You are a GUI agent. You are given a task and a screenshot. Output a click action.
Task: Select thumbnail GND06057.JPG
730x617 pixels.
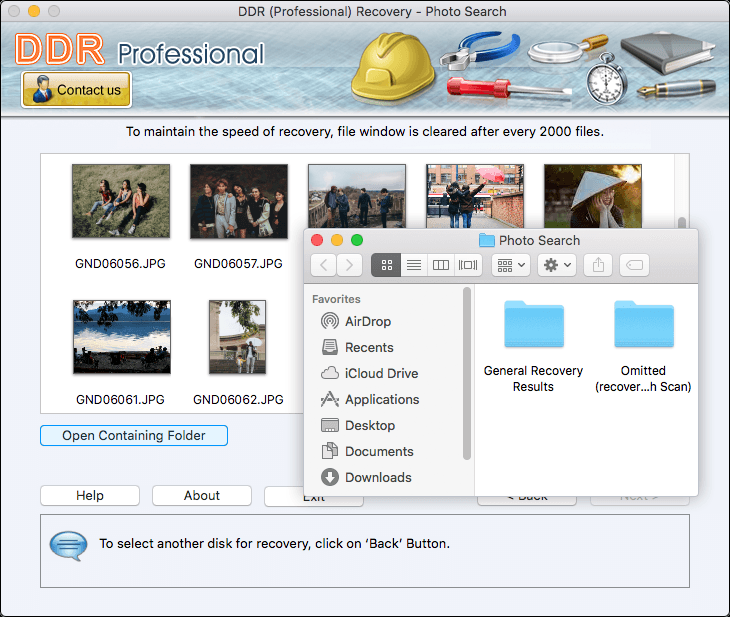[x=239, y=201]
